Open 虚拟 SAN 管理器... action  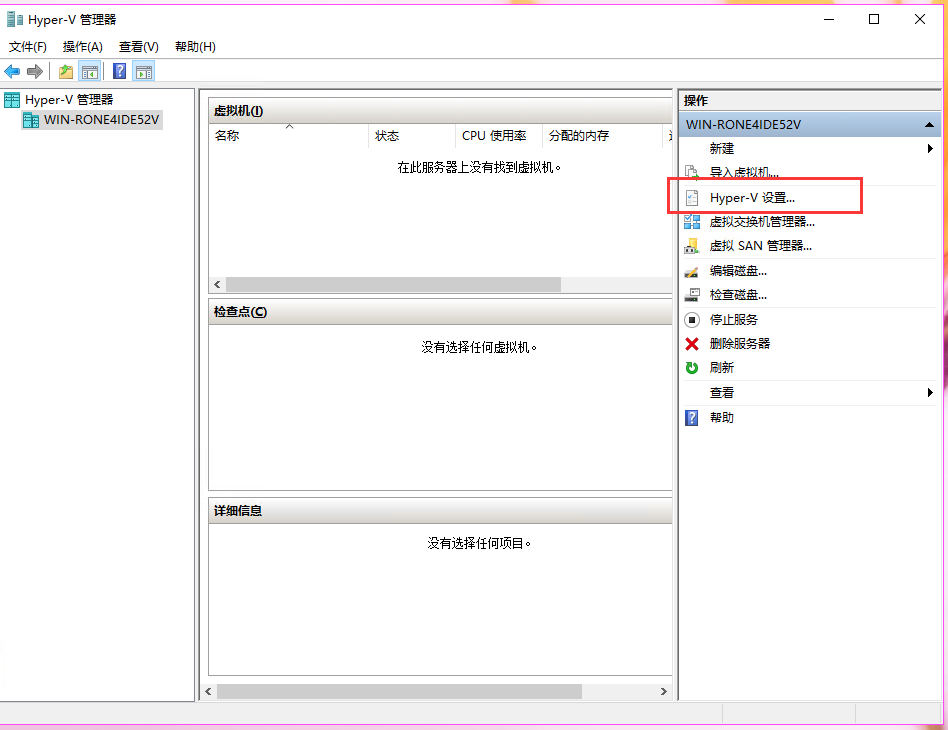pyautogui.click(x=761, y=246)
